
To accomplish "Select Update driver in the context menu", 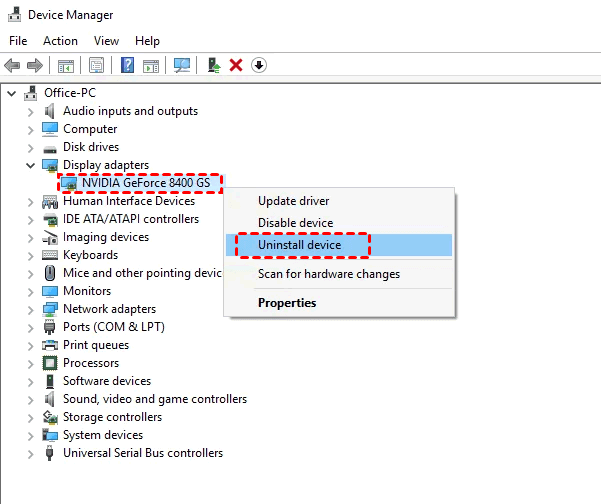I will click(295, 201).
